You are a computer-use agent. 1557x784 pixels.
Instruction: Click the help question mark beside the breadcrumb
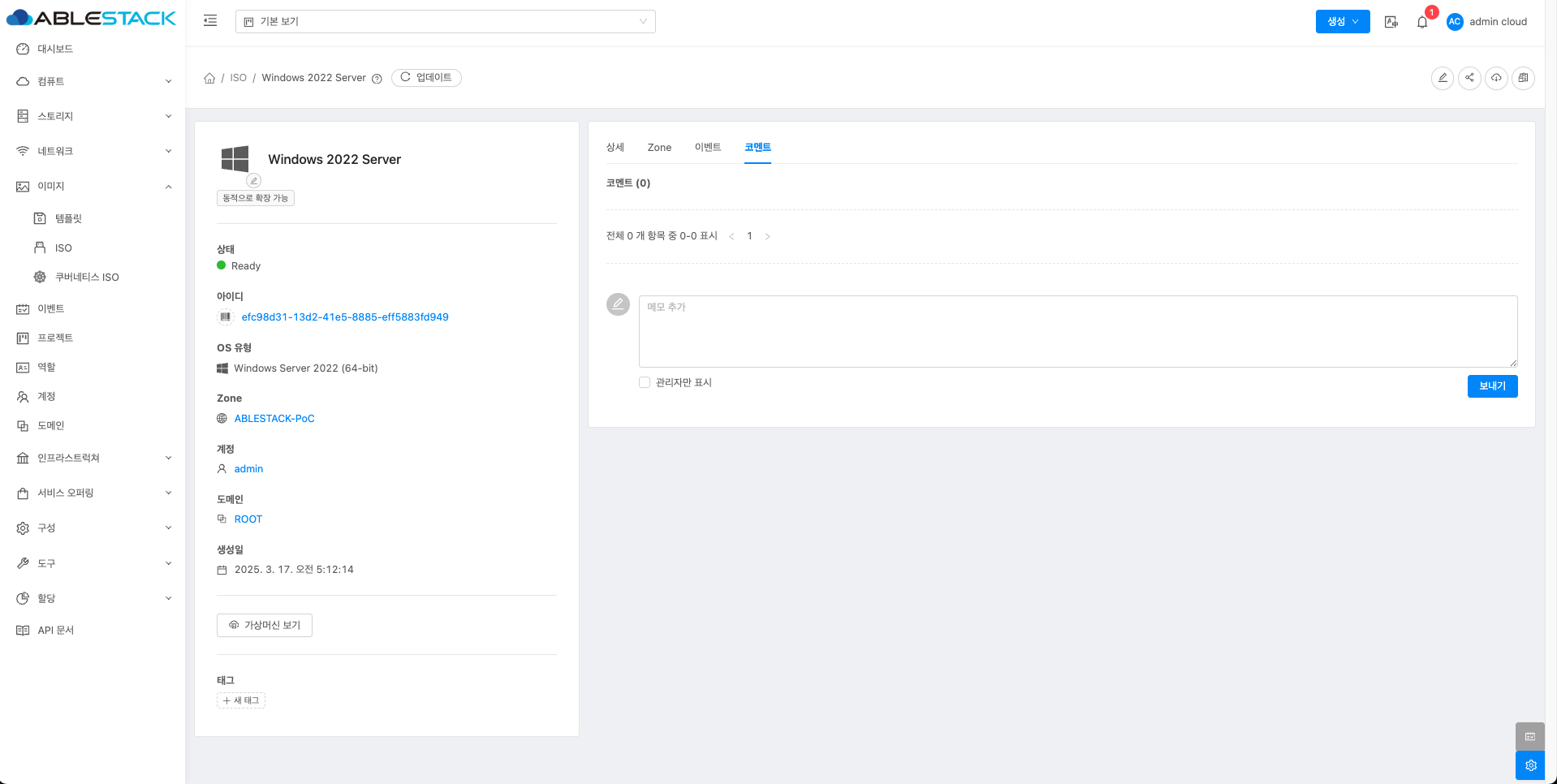pyautogui.click(x=377, y=79)
